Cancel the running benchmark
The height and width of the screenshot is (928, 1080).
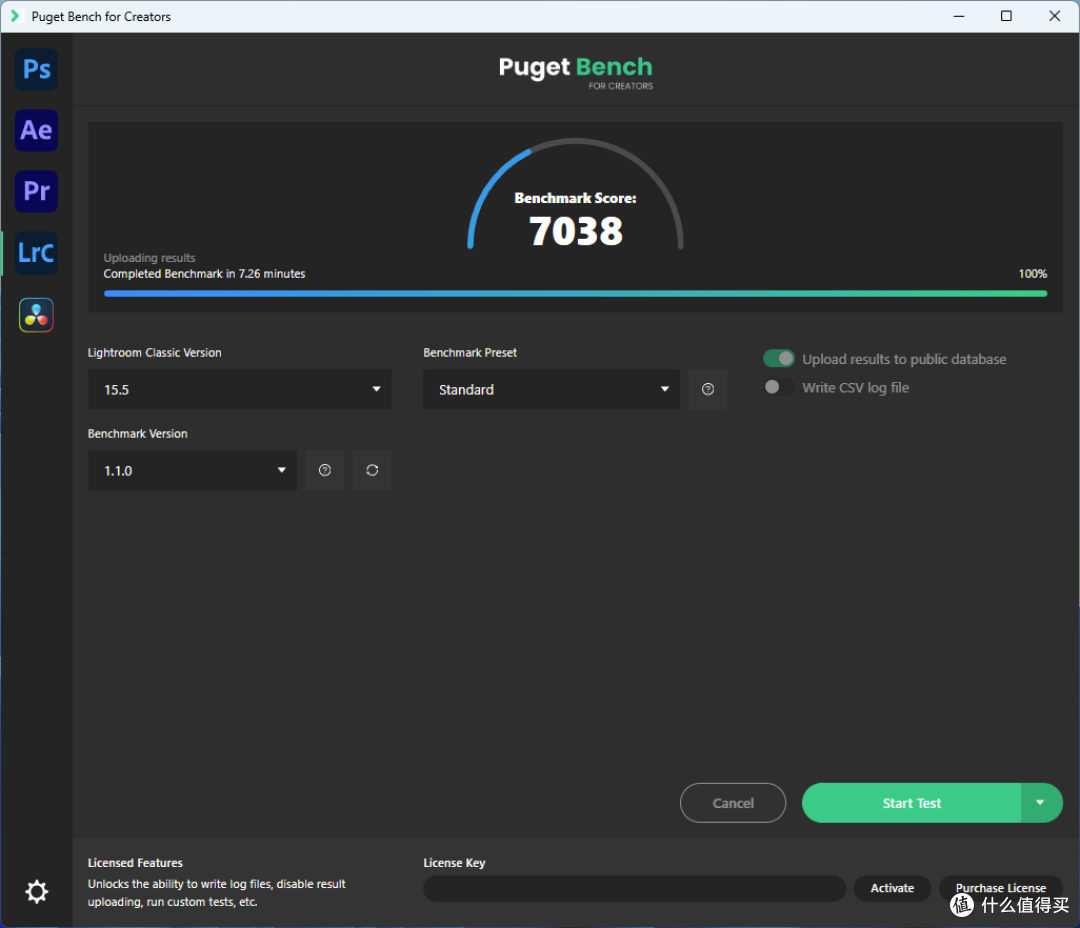pos(733,803)
